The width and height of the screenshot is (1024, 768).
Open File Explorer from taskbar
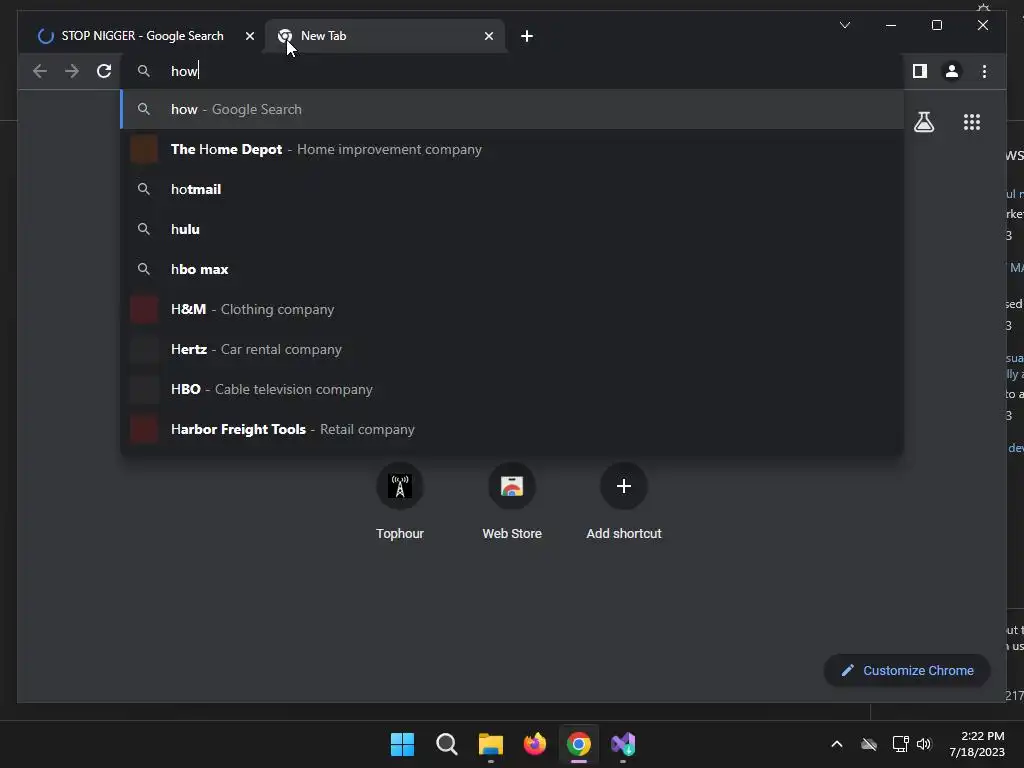[490, 744]
